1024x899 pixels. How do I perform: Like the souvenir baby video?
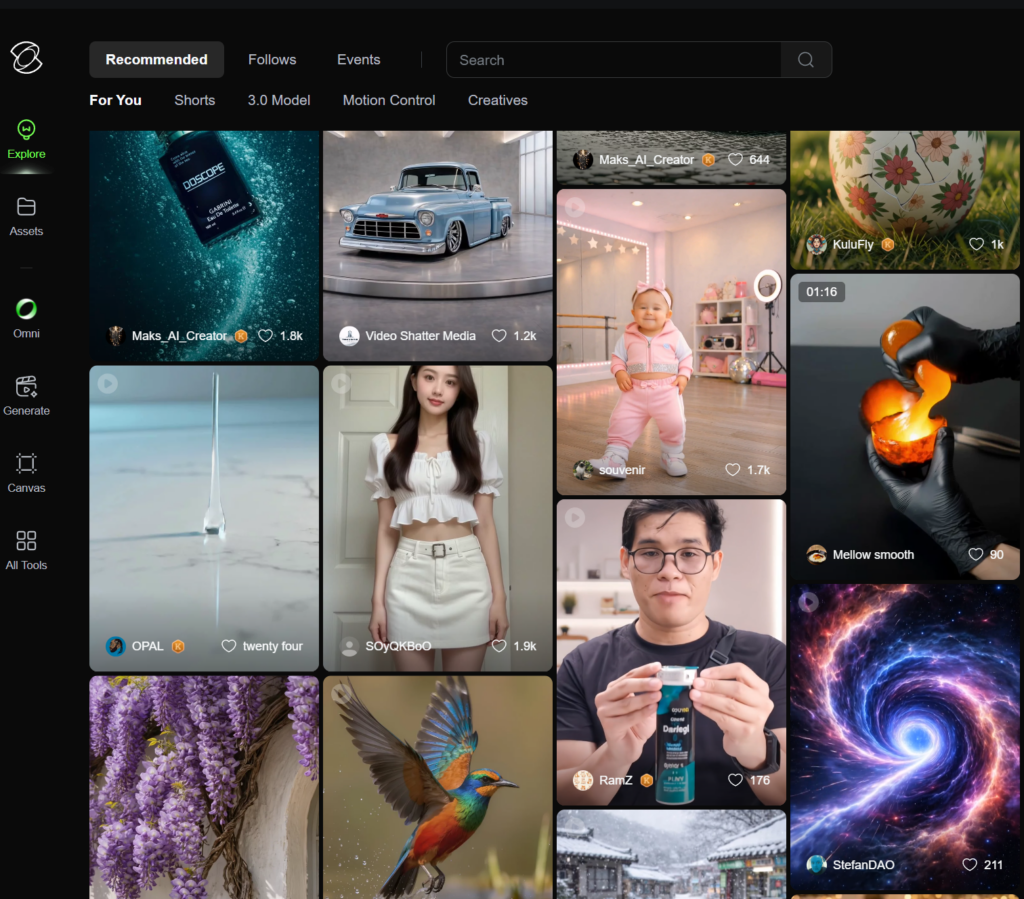coord(733,469)
